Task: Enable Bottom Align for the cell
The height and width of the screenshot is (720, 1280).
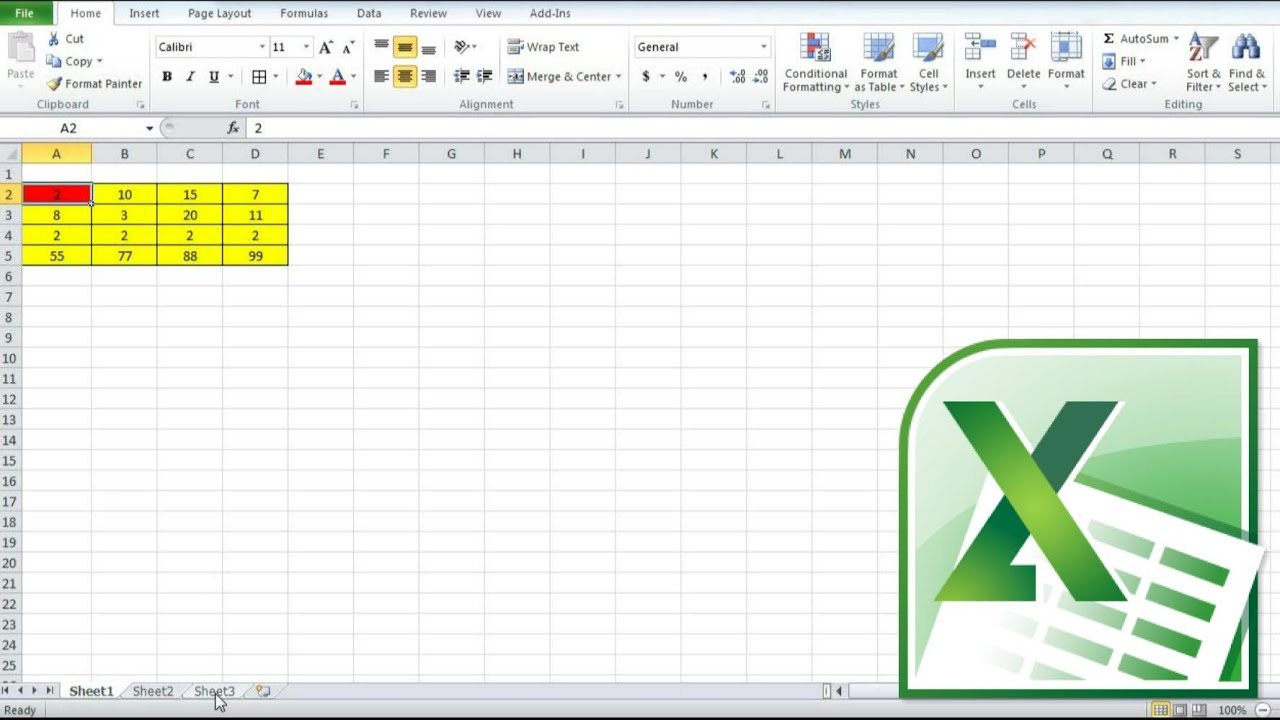Action: (429, 47)
